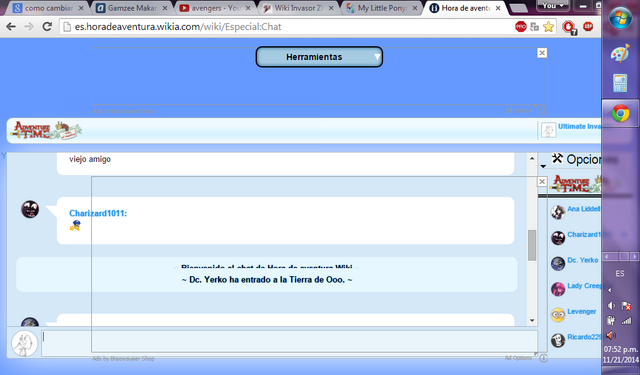Open Ana Liddell's user entry
Screen dimensions: 640x375
576,211
